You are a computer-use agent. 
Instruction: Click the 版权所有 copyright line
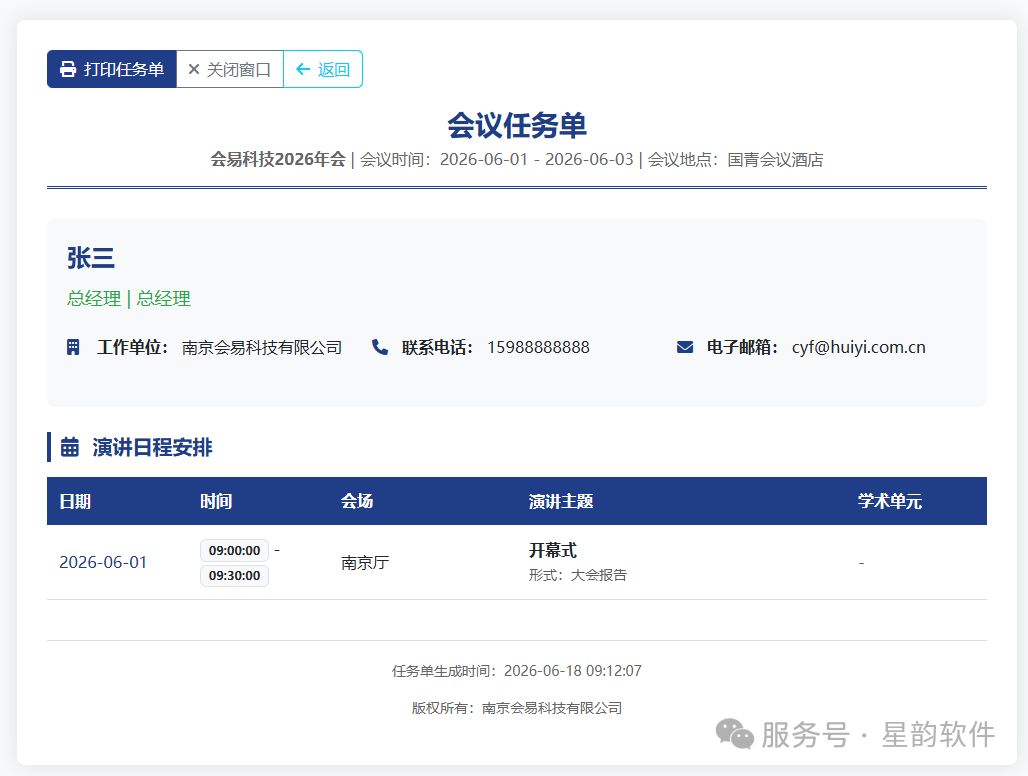pyautogui.click(x=517, y=708)
